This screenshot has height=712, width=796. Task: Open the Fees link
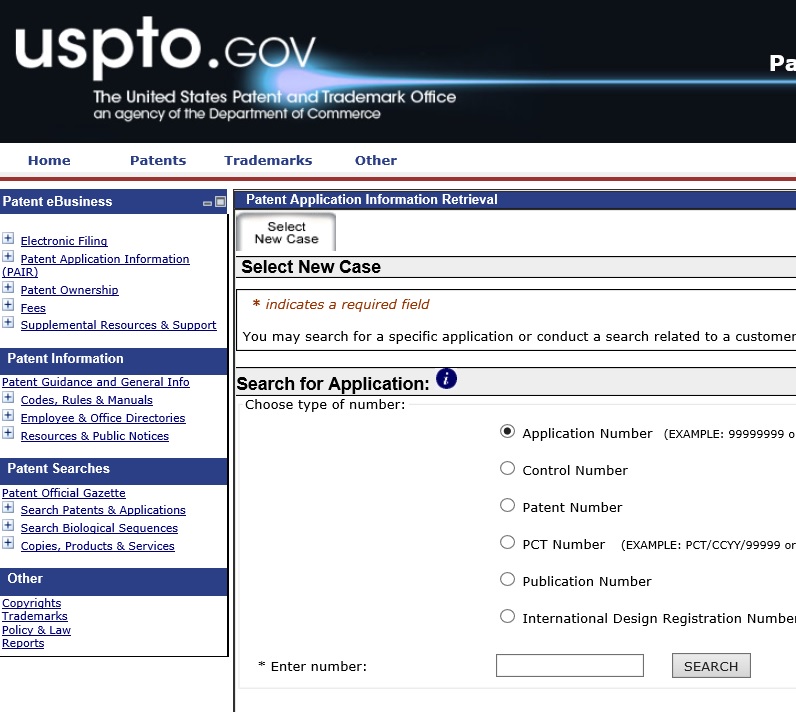point(33,308)
